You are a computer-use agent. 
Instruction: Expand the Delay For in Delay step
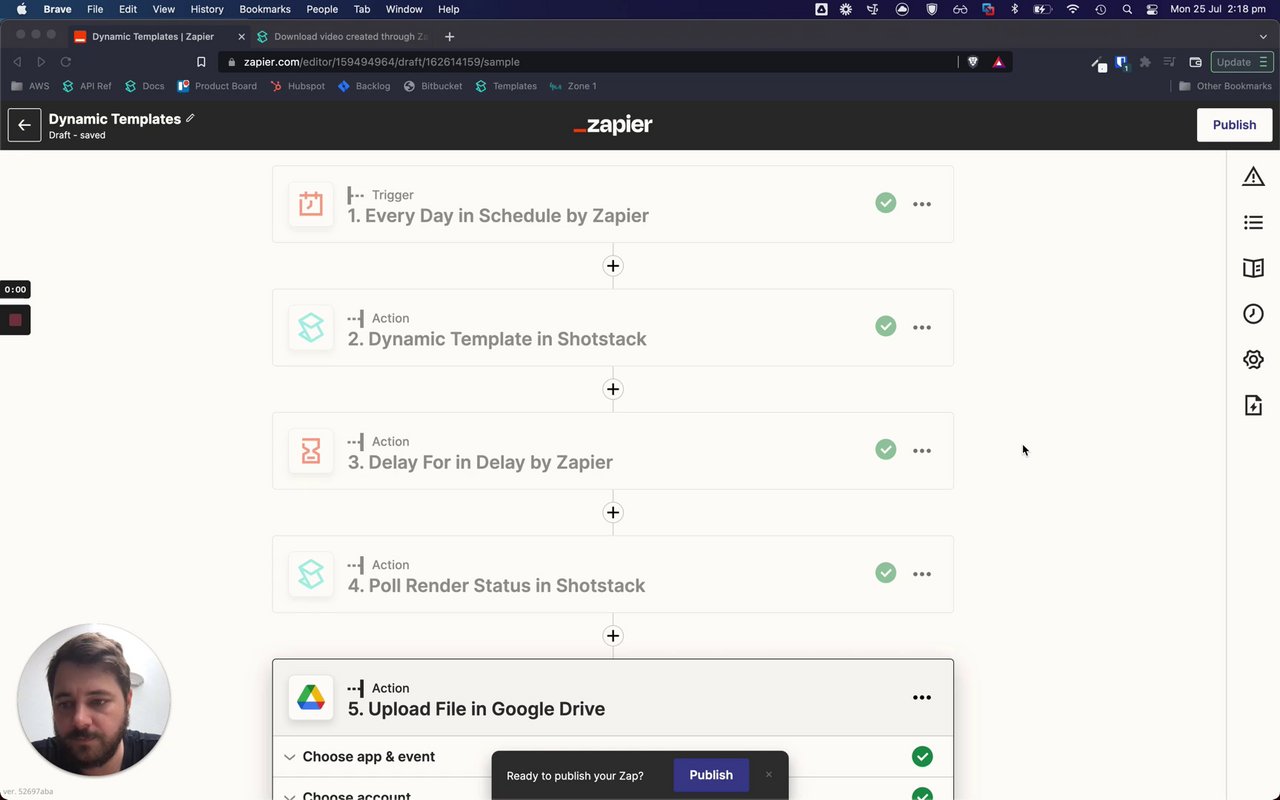pyautogui.click(x=613, y=451)
